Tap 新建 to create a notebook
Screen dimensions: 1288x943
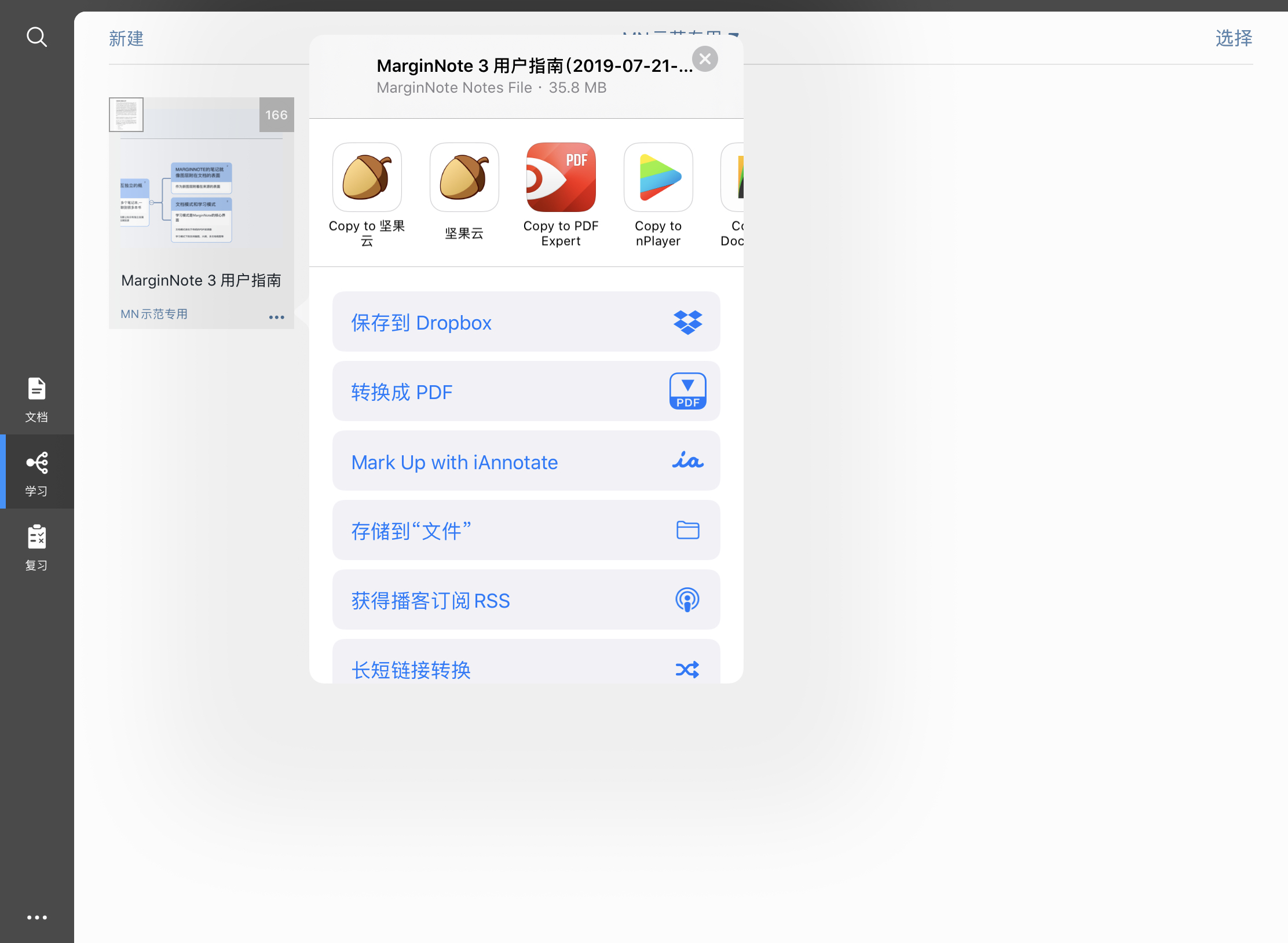[126, 39]
